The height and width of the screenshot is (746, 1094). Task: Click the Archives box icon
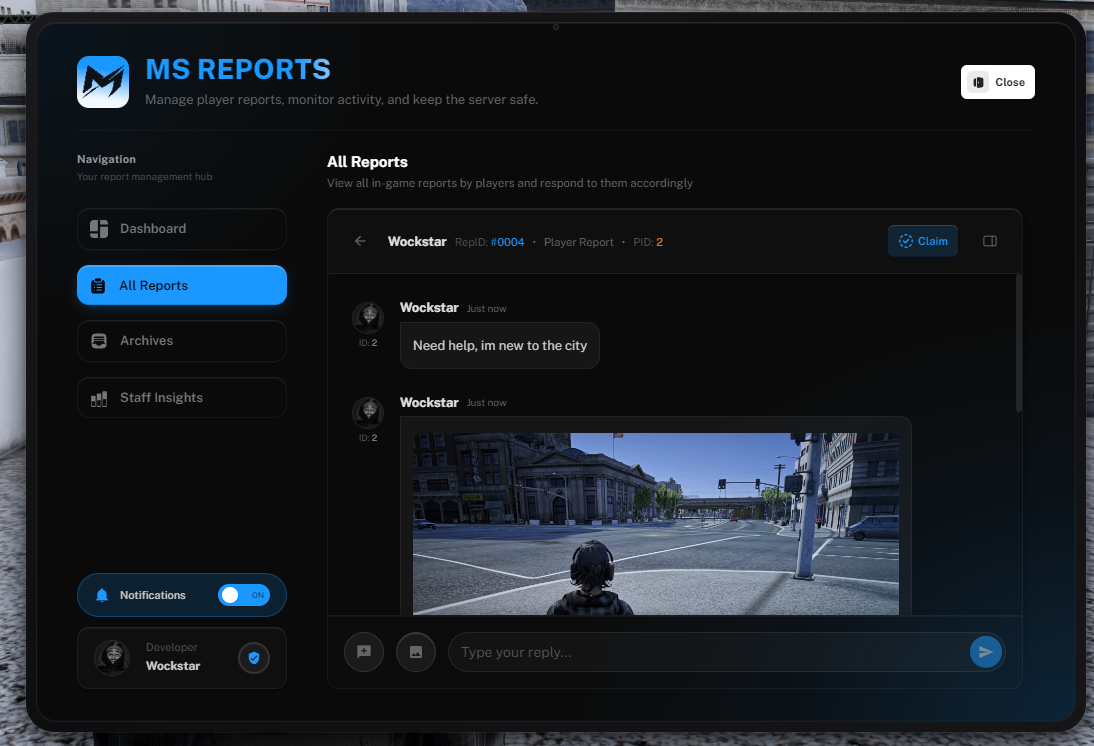99,341
